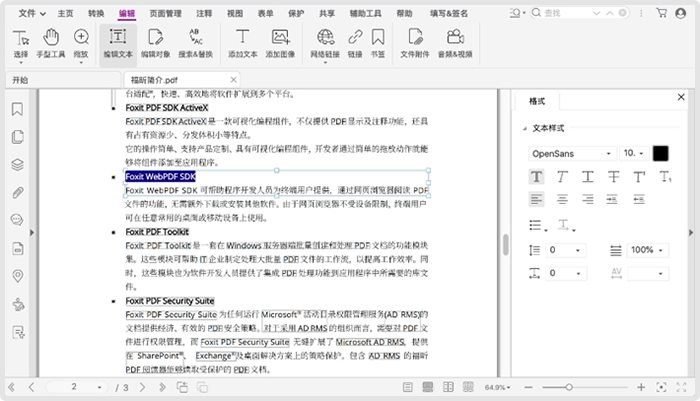Open the attachments paperclip sidebar panel

point(17,192)
